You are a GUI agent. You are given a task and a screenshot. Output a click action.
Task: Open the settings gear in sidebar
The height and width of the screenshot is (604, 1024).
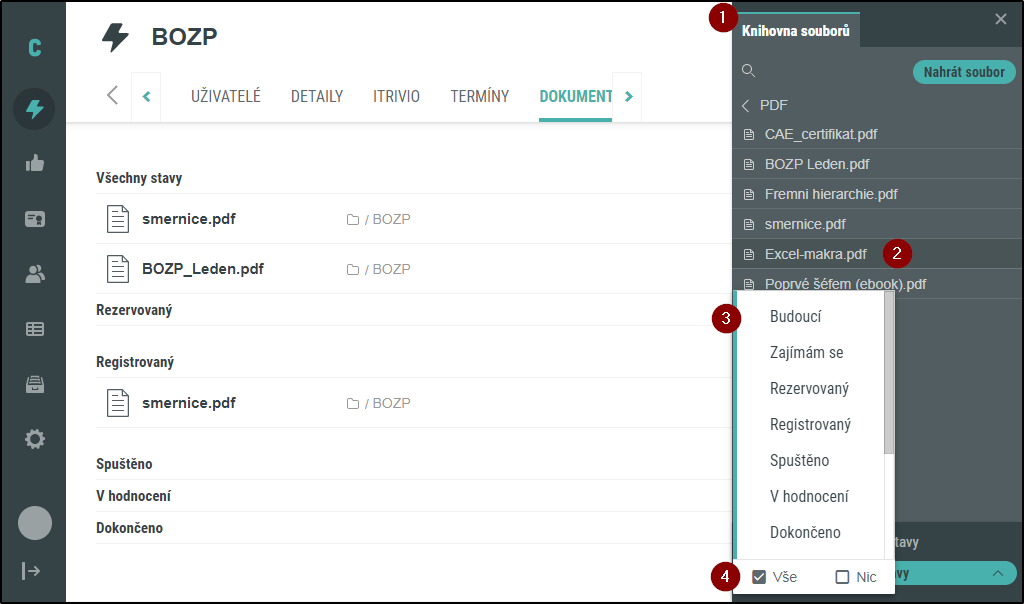[34, 438]
